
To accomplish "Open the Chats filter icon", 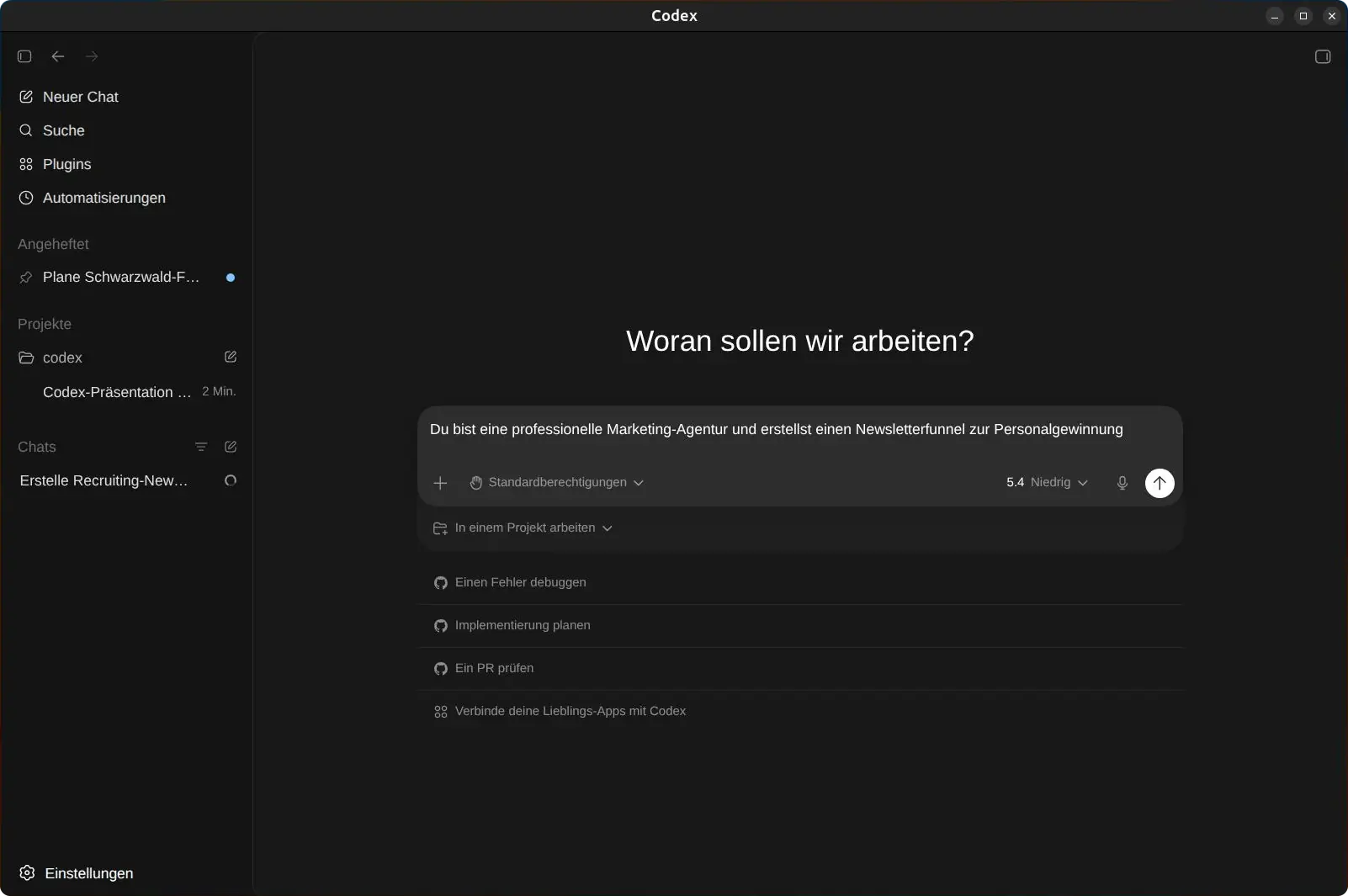I will click(201, 447).
